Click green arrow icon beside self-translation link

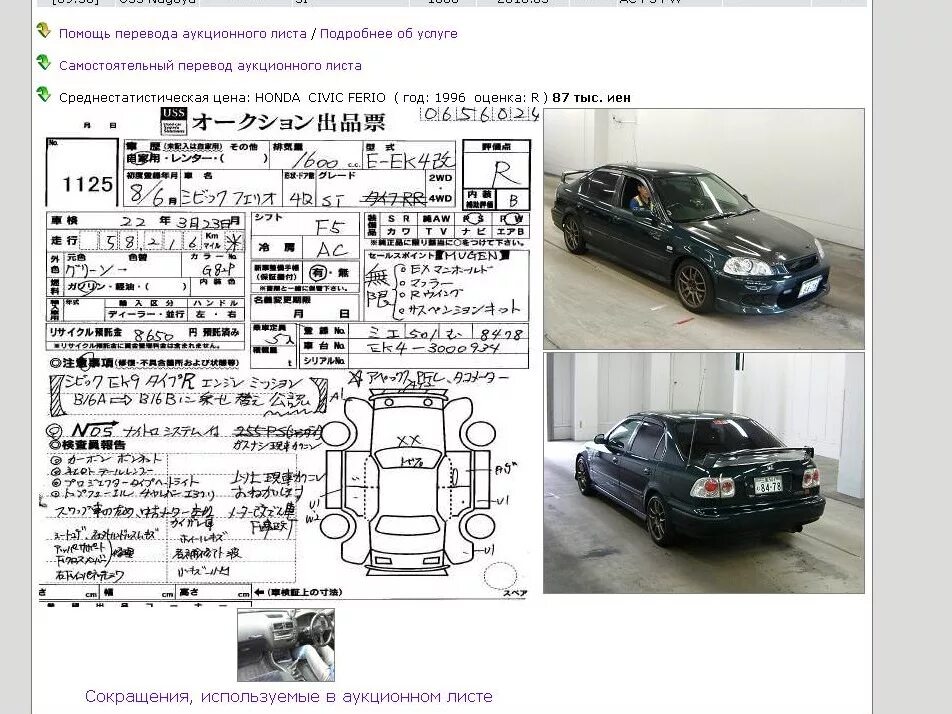coord(44,63)
